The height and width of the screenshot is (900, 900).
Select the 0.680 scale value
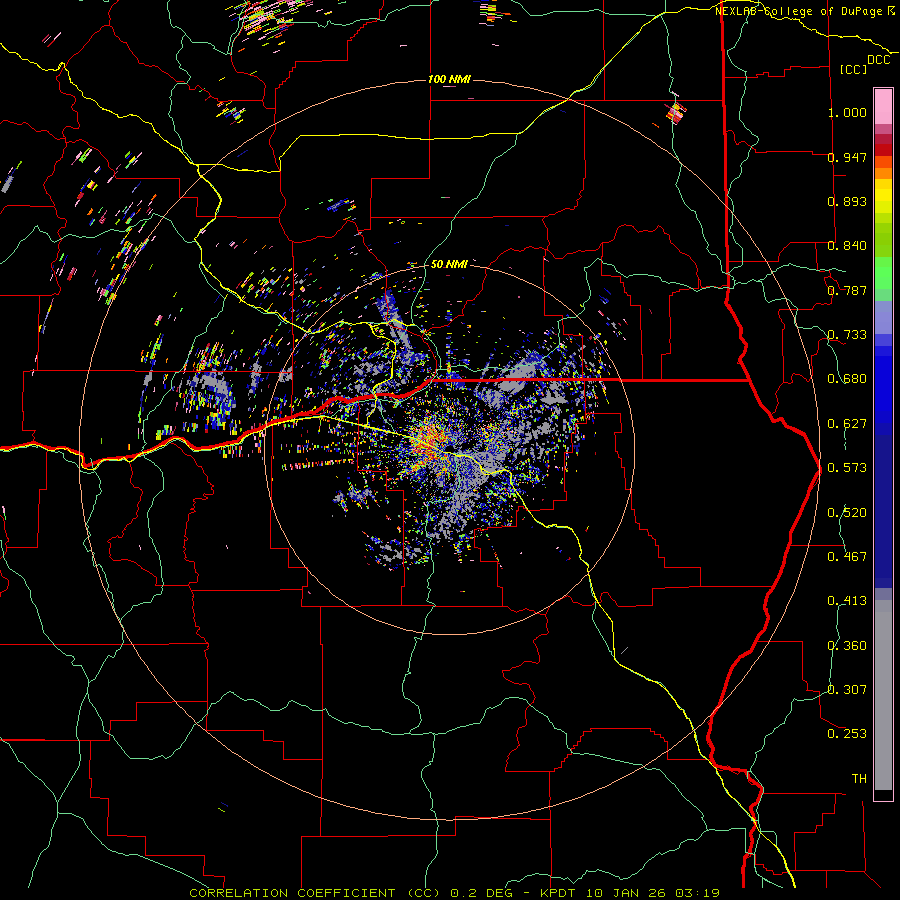coord(847,379)
